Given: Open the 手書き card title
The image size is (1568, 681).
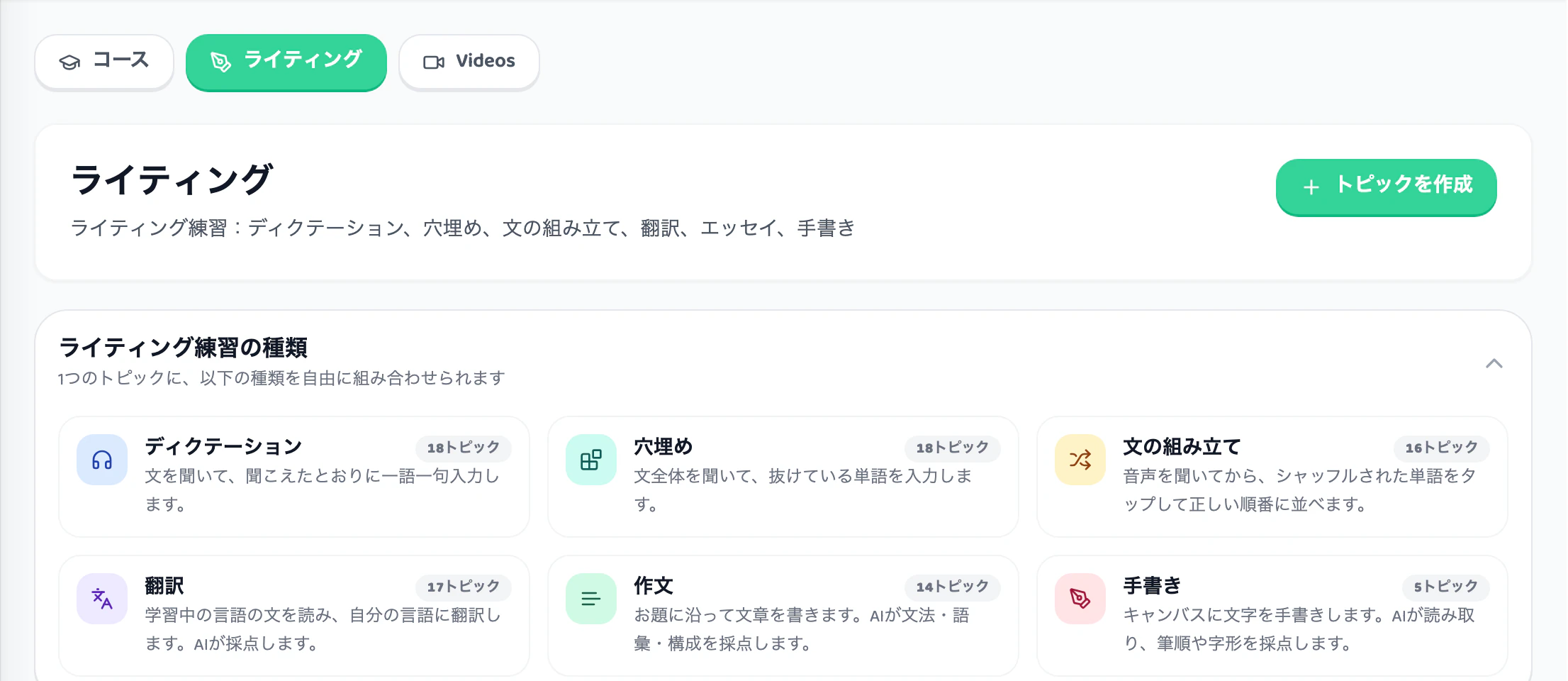Looking at the screenshot, I should (x=1152, y=586).
